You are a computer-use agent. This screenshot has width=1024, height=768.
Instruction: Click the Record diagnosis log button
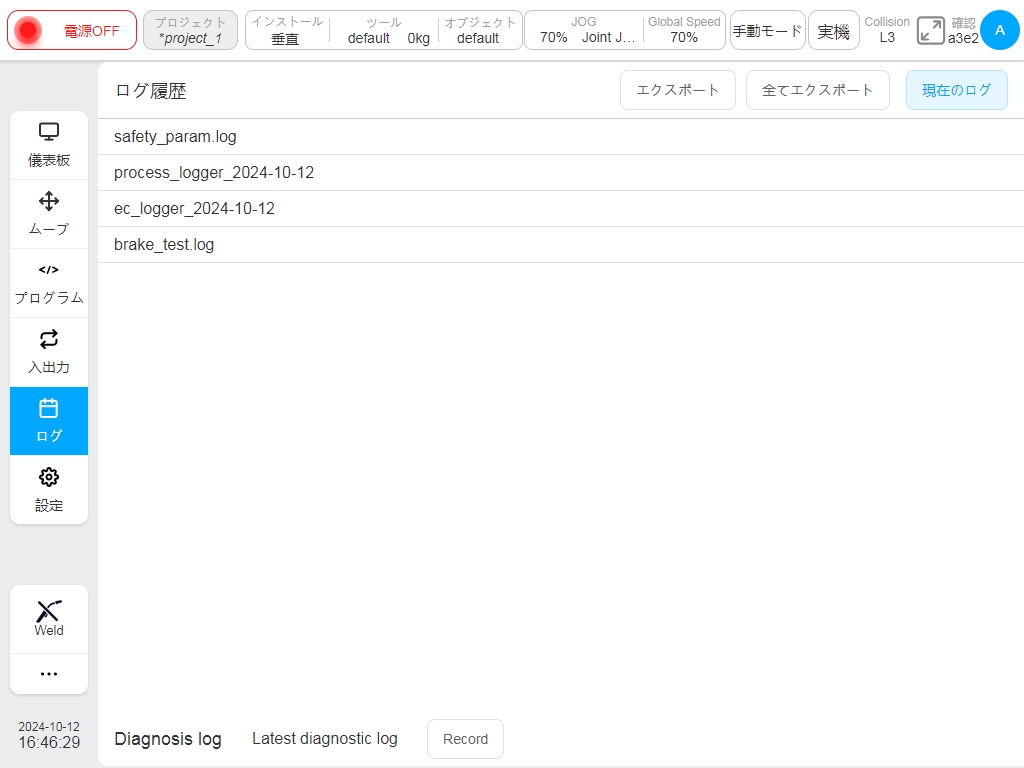(465, 739)
